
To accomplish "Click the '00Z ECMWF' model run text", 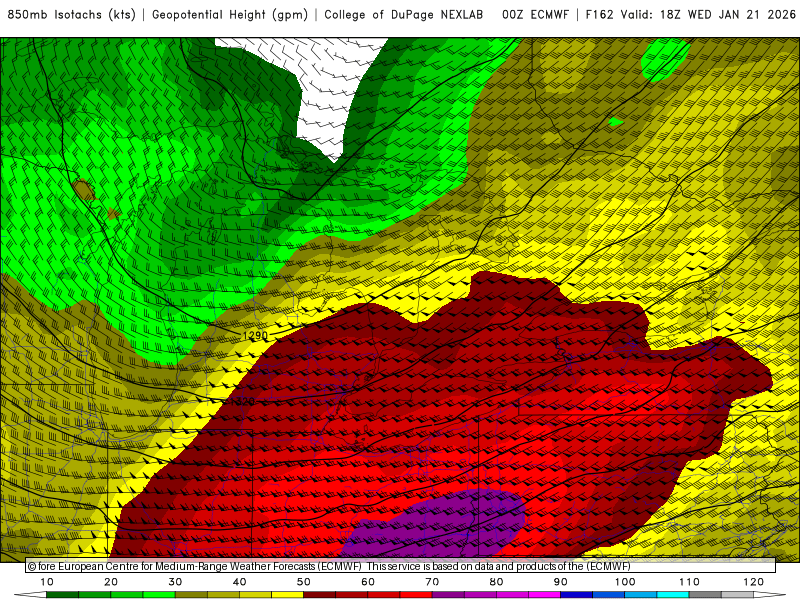I will (x=535, y=15).
